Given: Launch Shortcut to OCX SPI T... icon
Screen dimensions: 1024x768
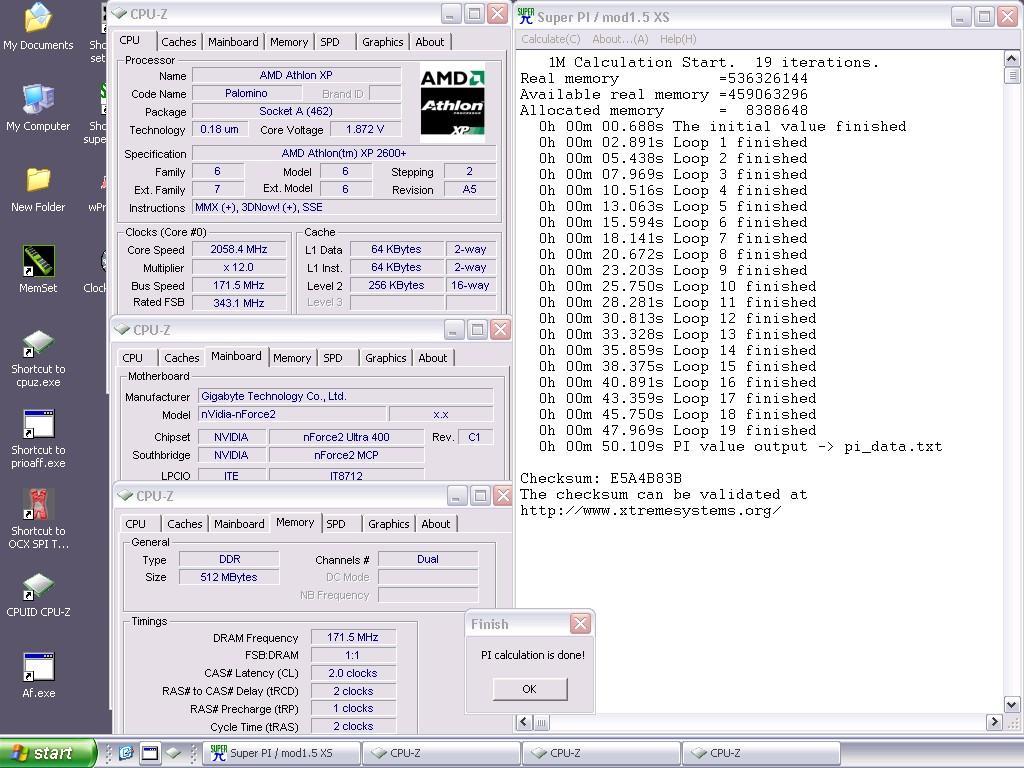Looking at the screenshot, I should point(38,519).
